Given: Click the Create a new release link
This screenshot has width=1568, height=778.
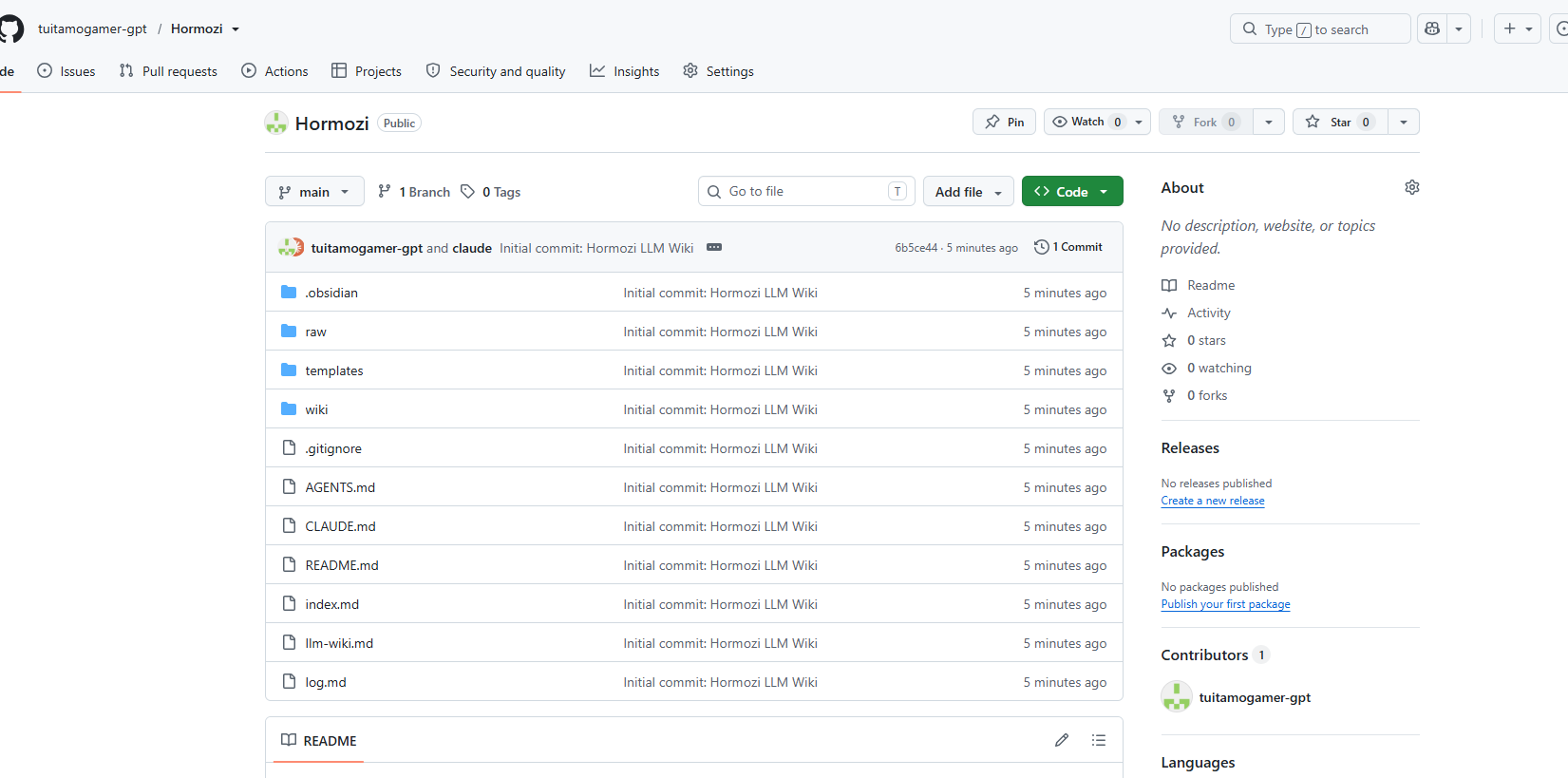Looking at the screenshot, I should click(1213, 501).
